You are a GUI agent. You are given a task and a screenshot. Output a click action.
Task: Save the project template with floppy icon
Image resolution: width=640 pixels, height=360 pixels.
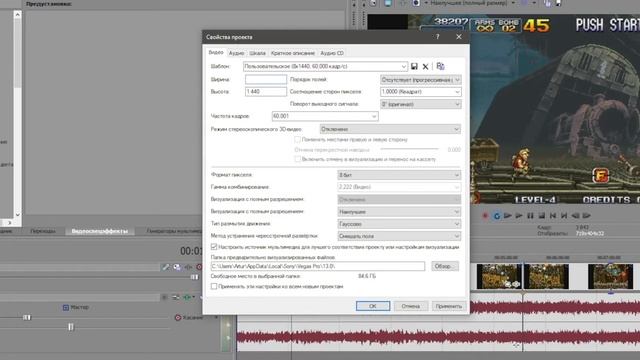pos(414,66)
